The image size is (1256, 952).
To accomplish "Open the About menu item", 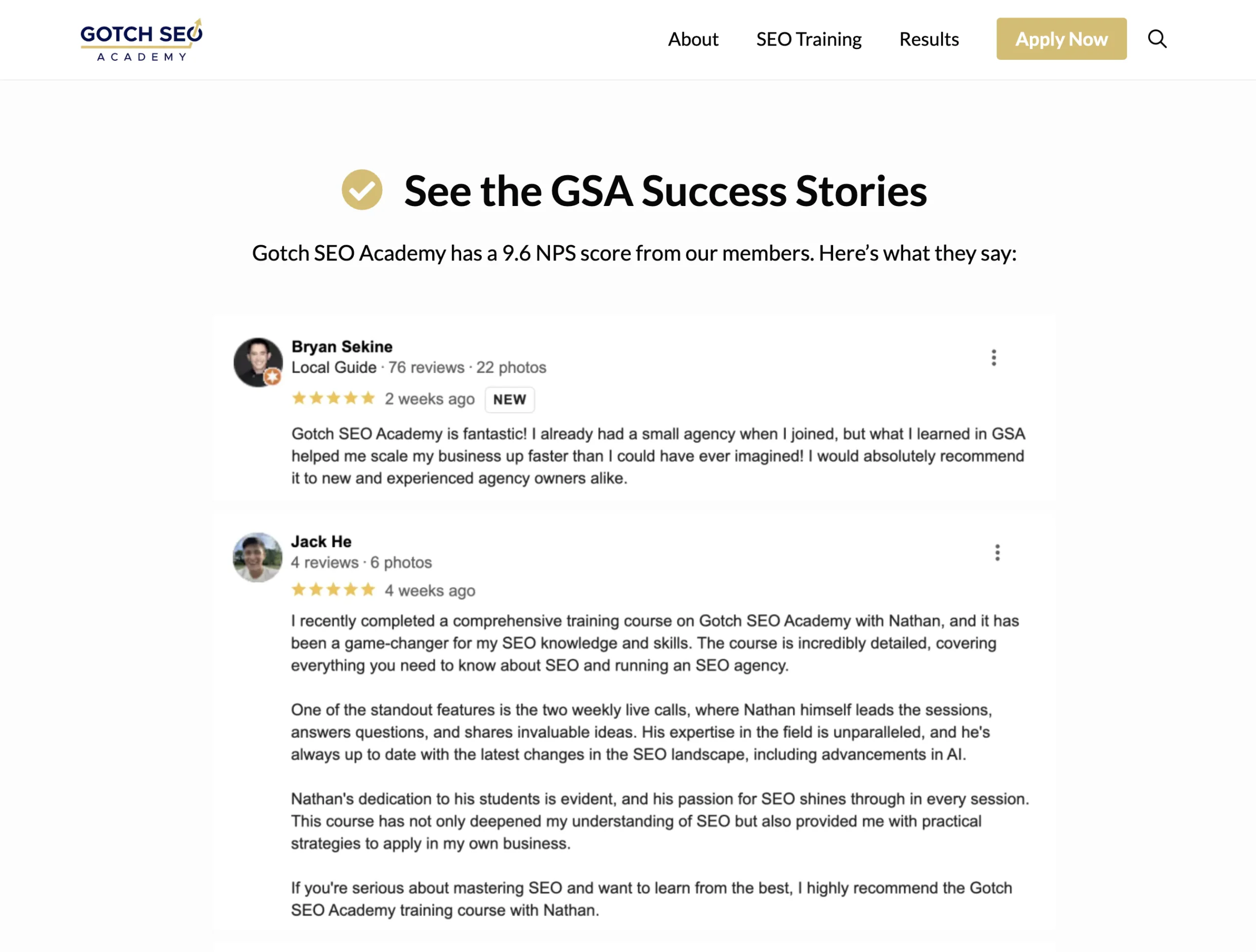I will [693, 39].
